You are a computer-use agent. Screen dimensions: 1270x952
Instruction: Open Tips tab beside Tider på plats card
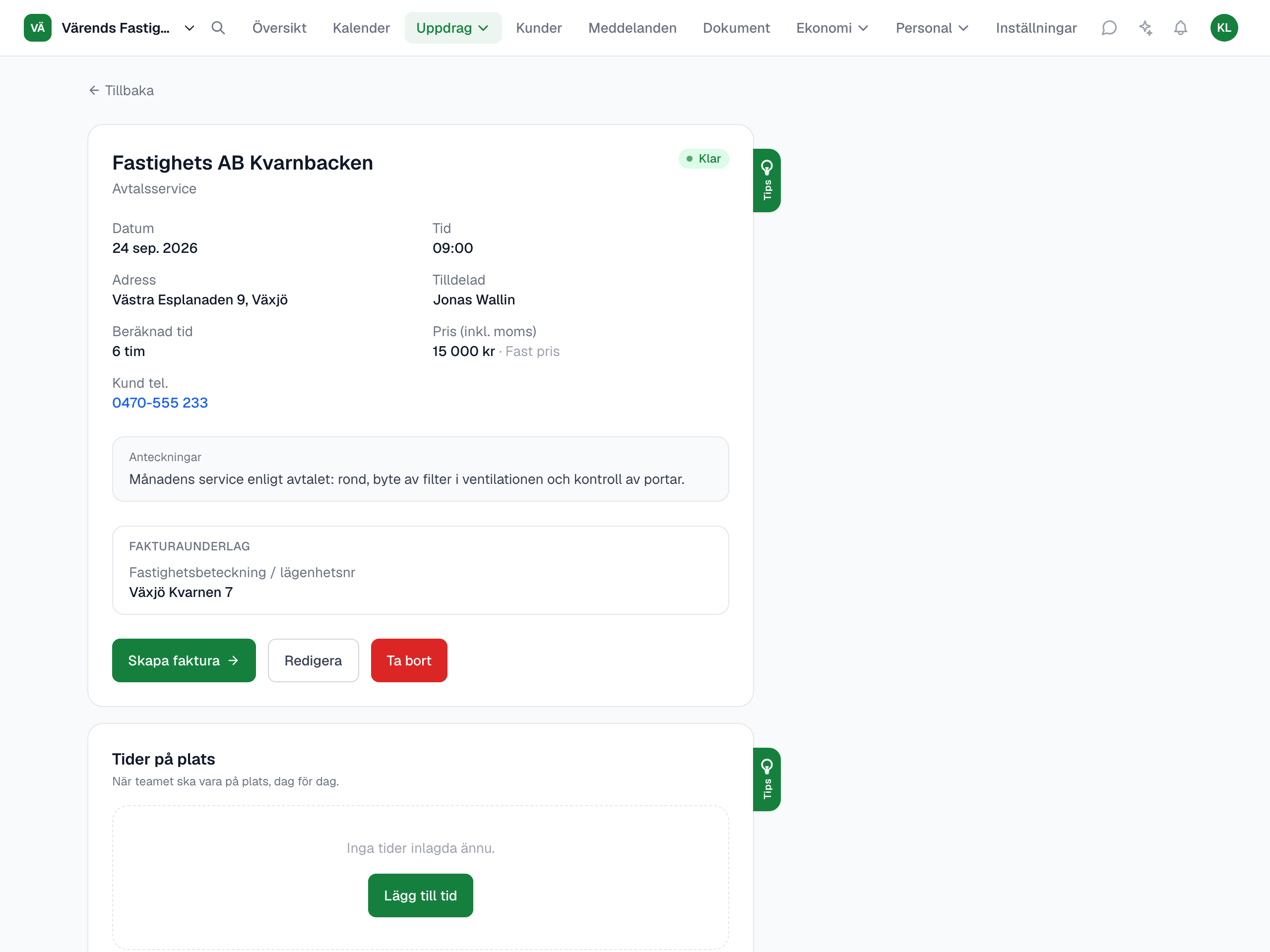point(767,779)
